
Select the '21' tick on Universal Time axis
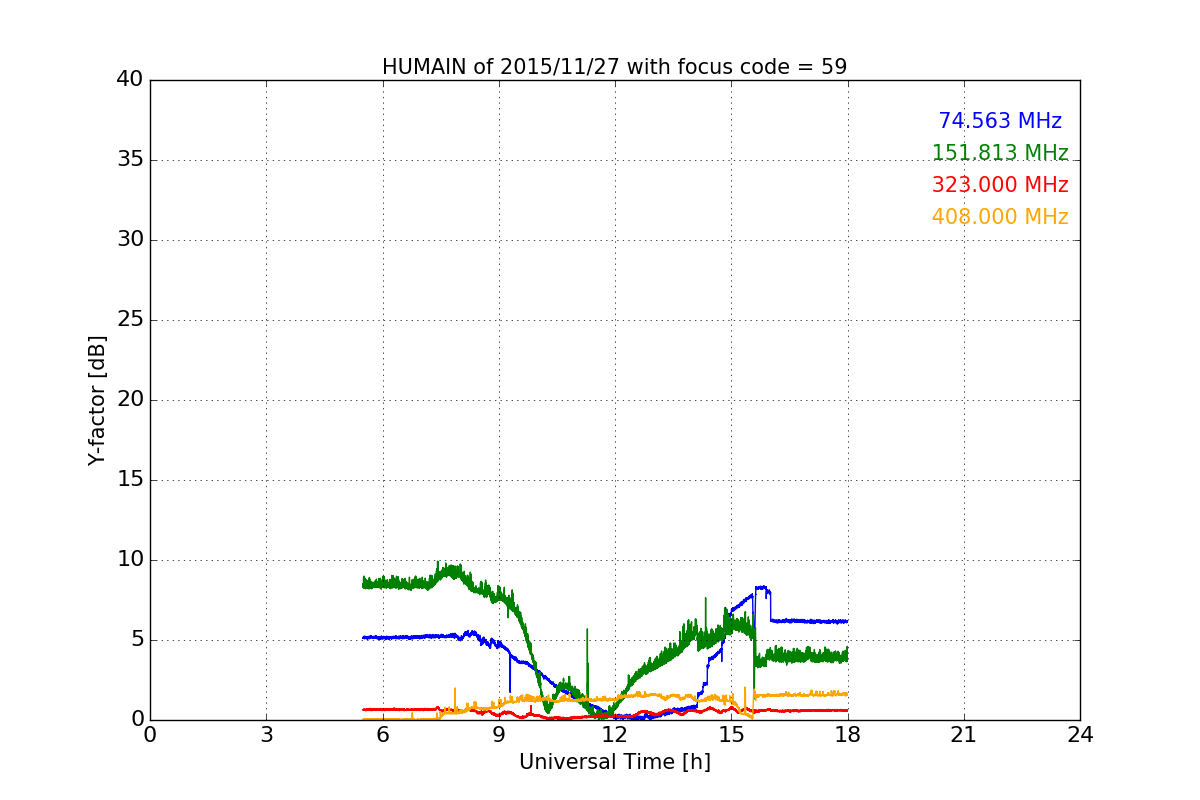point(963,734)
